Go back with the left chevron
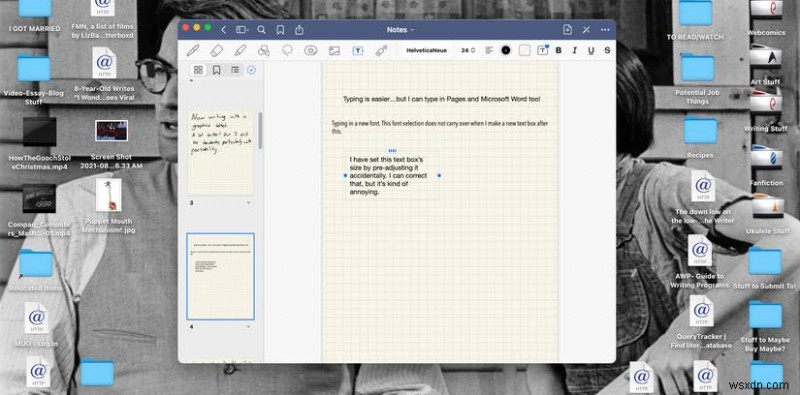Screen dimensions: 800x395 tap(223, 30)
